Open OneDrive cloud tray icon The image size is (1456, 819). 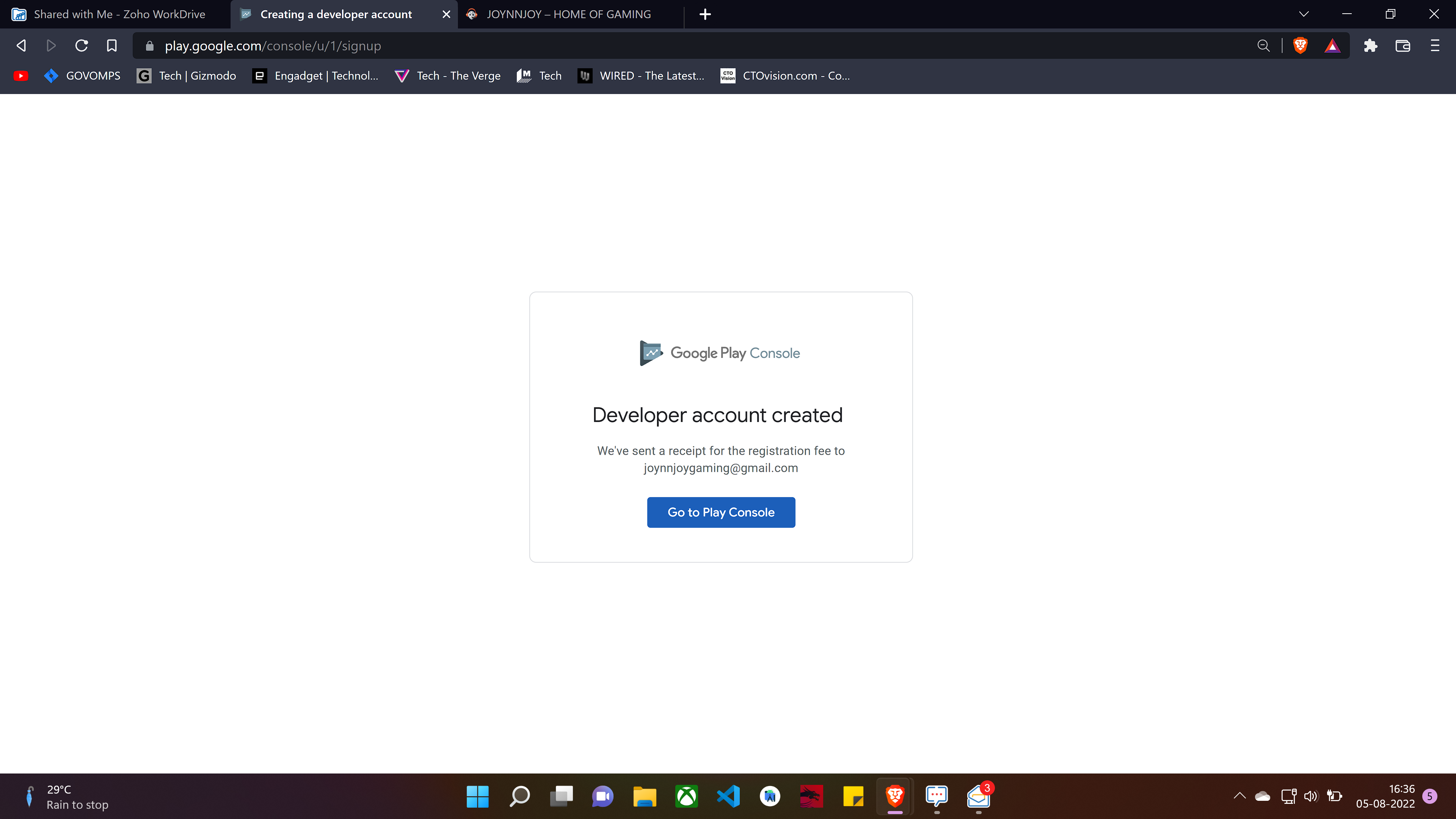pyautogui.click(x=1263, y=796)
